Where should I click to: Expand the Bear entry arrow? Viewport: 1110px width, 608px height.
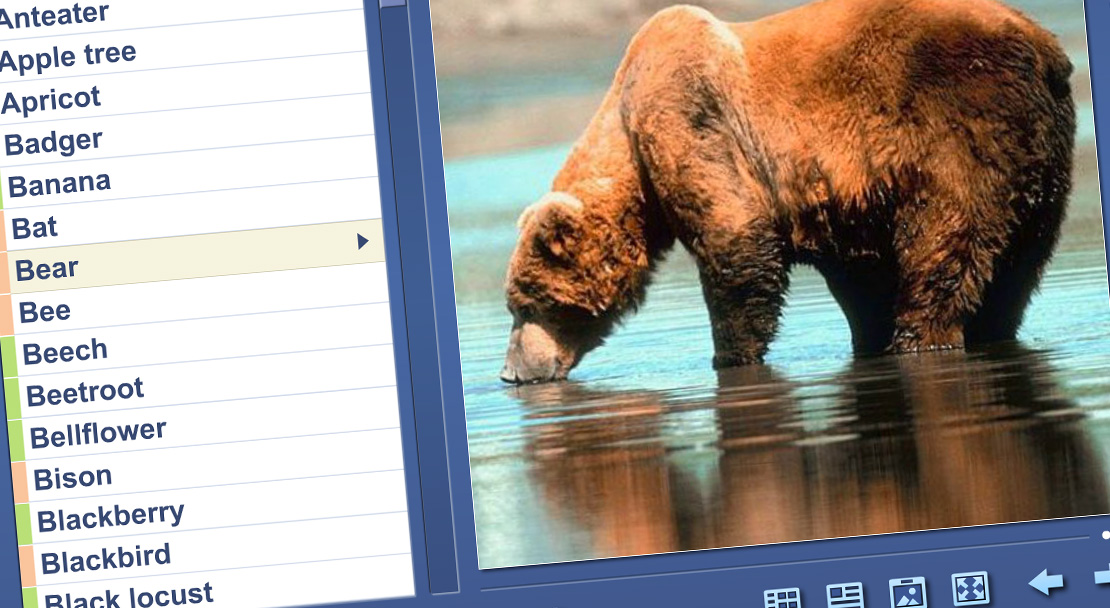pos(363,241)
